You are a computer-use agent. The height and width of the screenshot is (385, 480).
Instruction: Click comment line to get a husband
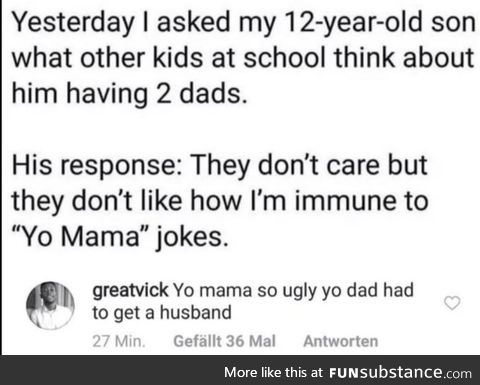pyautogui.click(x=162, y=313)
